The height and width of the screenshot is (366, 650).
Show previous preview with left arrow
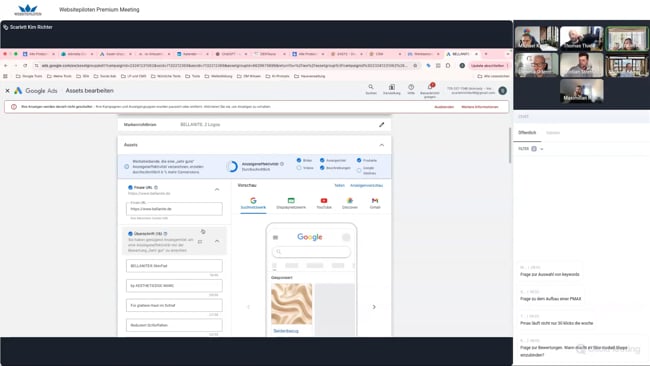[248, 307]
